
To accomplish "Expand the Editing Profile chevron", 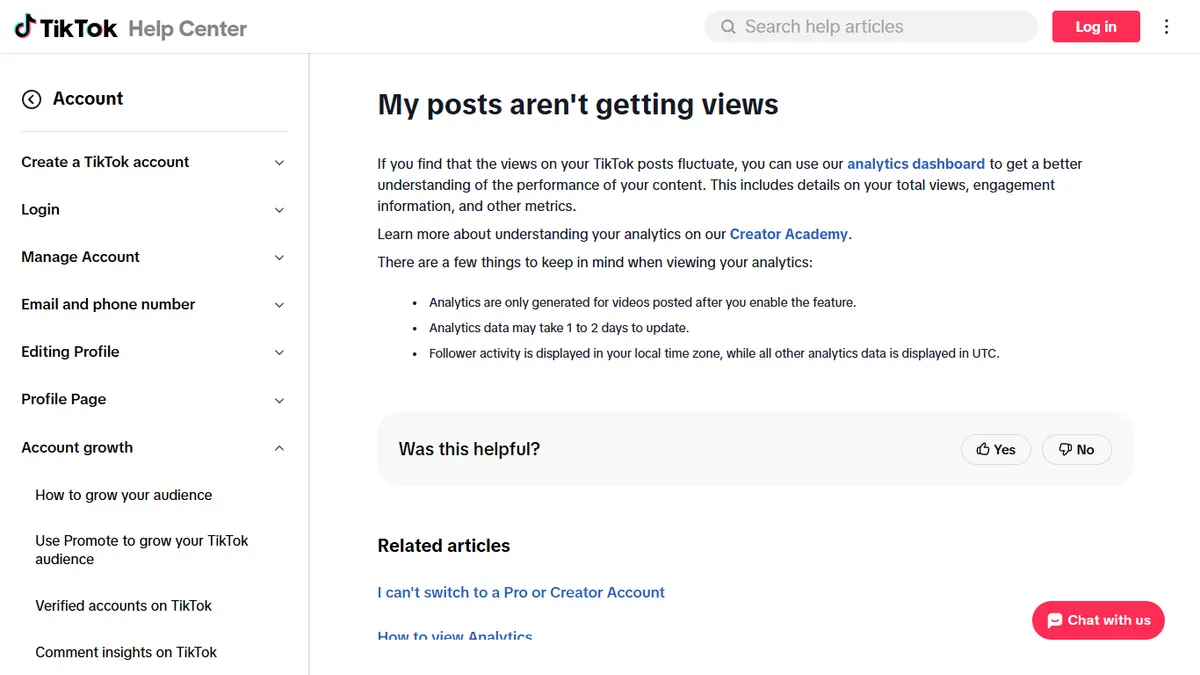I will pyautogui.click(x=279, y=352).
